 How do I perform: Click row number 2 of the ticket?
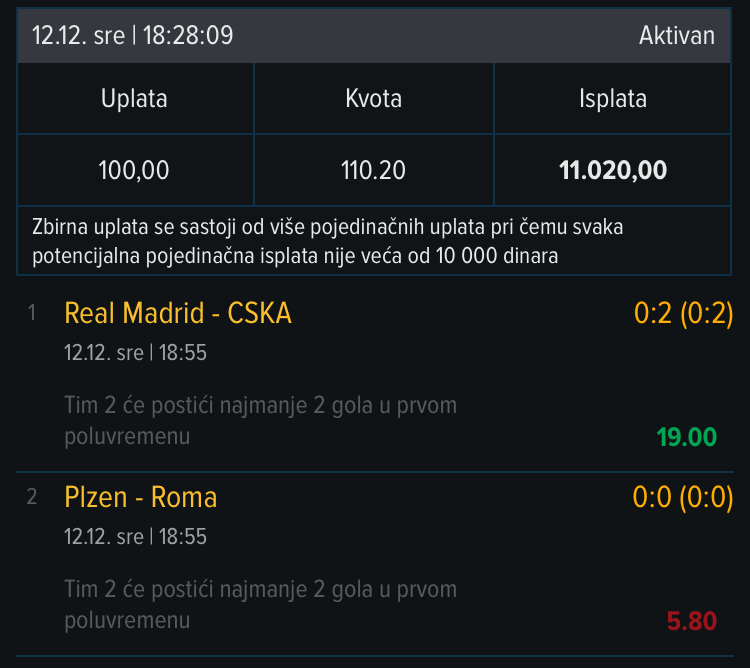[32, 497]
